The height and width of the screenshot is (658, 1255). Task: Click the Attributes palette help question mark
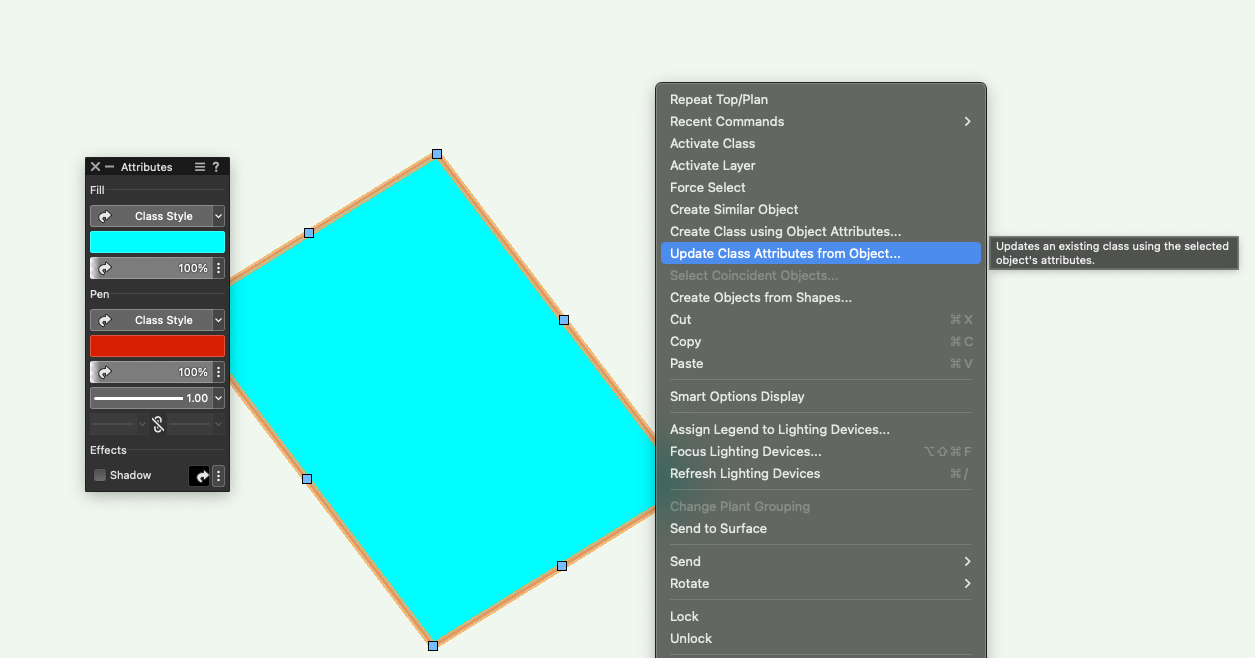(216, 167)
